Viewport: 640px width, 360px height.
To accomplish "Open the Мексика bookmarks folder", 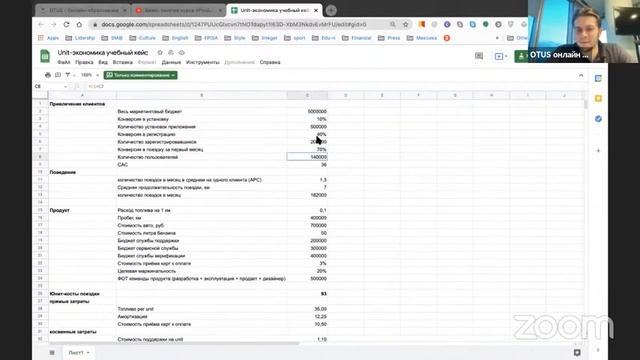I will point(422,38).
